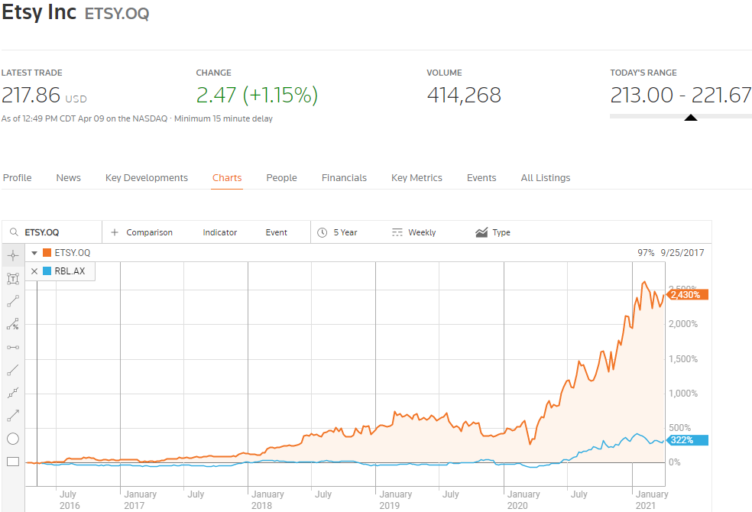
Task: Open the Comparison menu
Action: [149, 233]
